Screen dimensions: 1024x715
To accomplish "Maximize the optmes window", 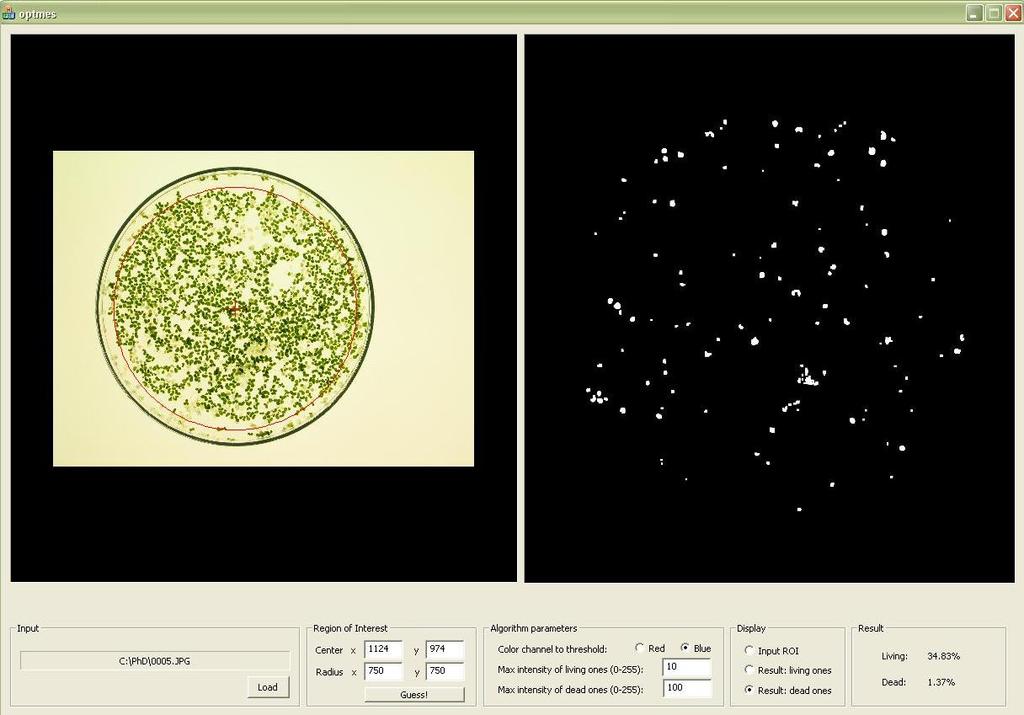I will 993,13.
